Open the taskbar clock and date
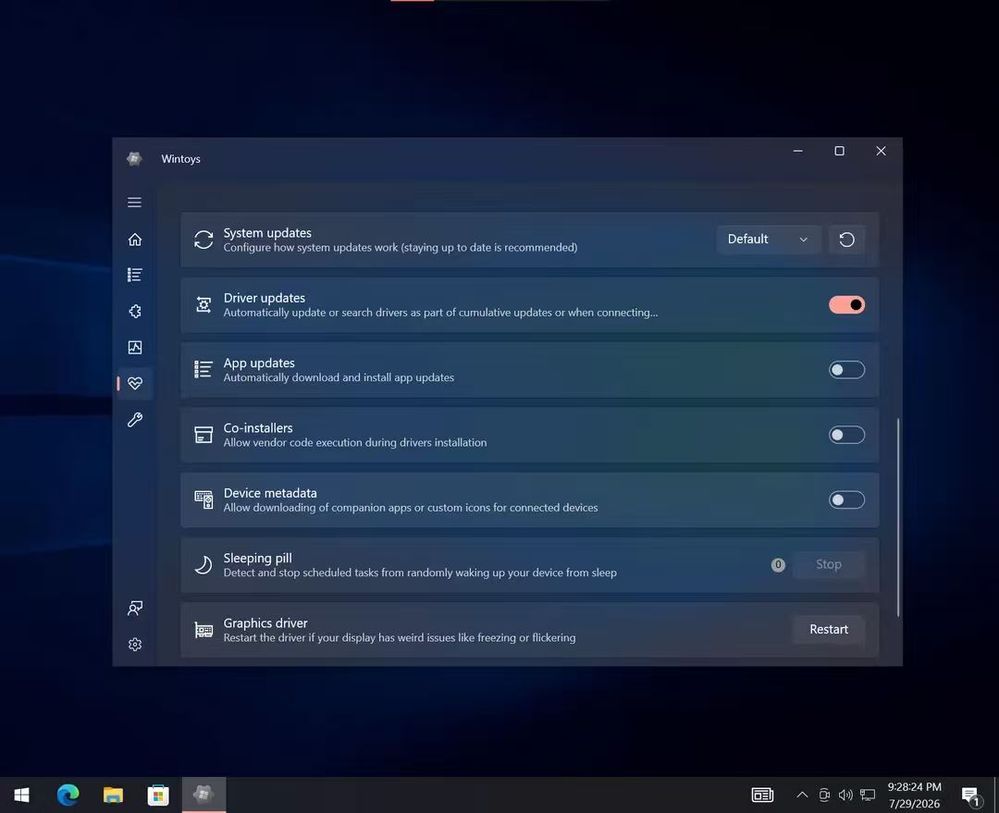The image size is (999, 813). pos(914,795)
